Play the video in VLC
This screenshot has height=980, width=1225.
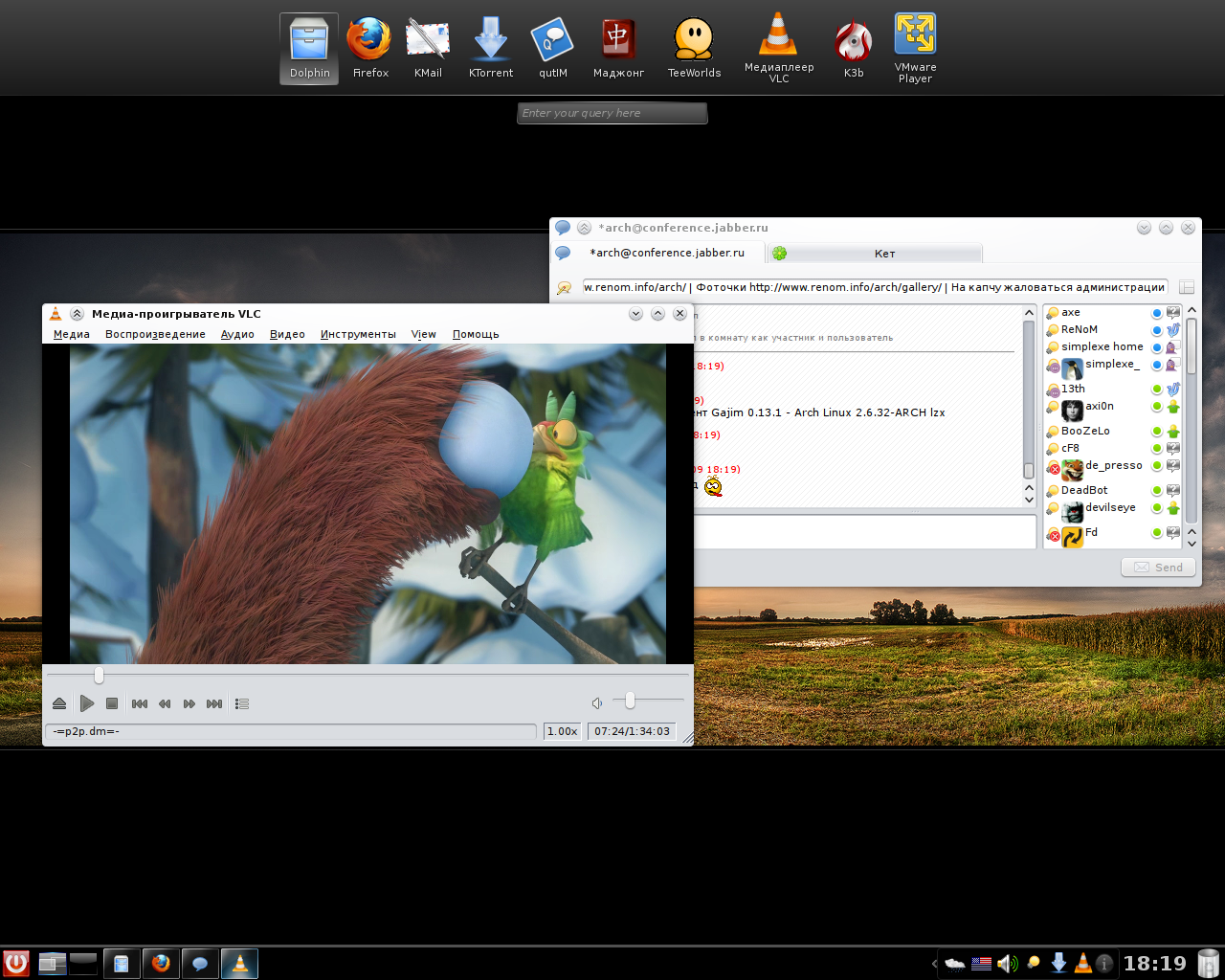point(87,703)
